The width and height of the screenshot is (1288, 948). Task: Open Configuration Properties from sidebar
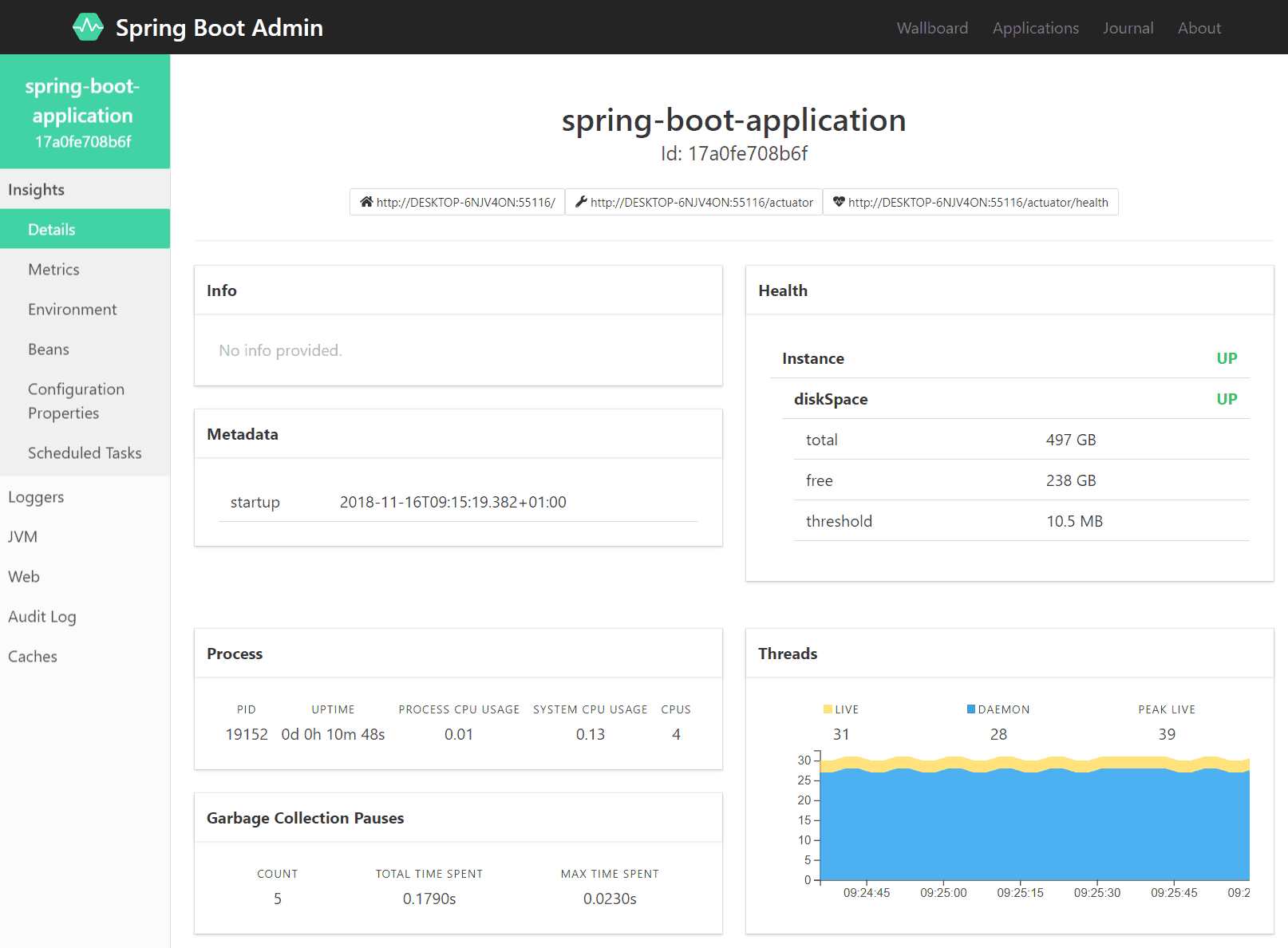click(76, 401)
